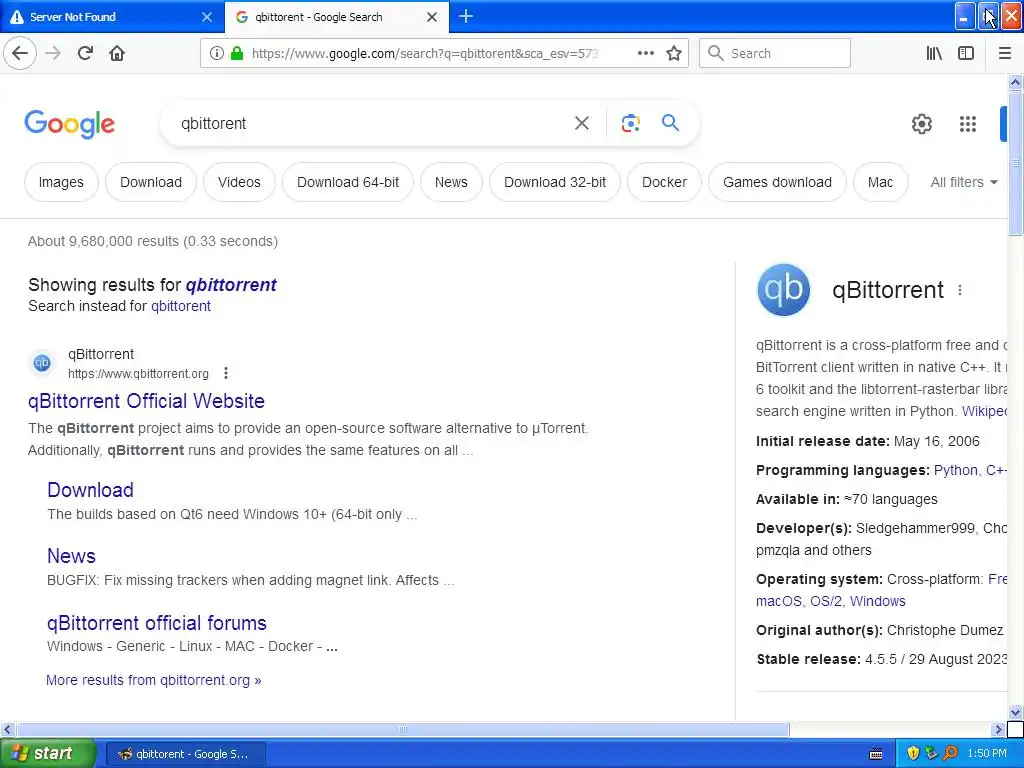
Task: Click the browser forward arrow
Action: pos(53,53)
